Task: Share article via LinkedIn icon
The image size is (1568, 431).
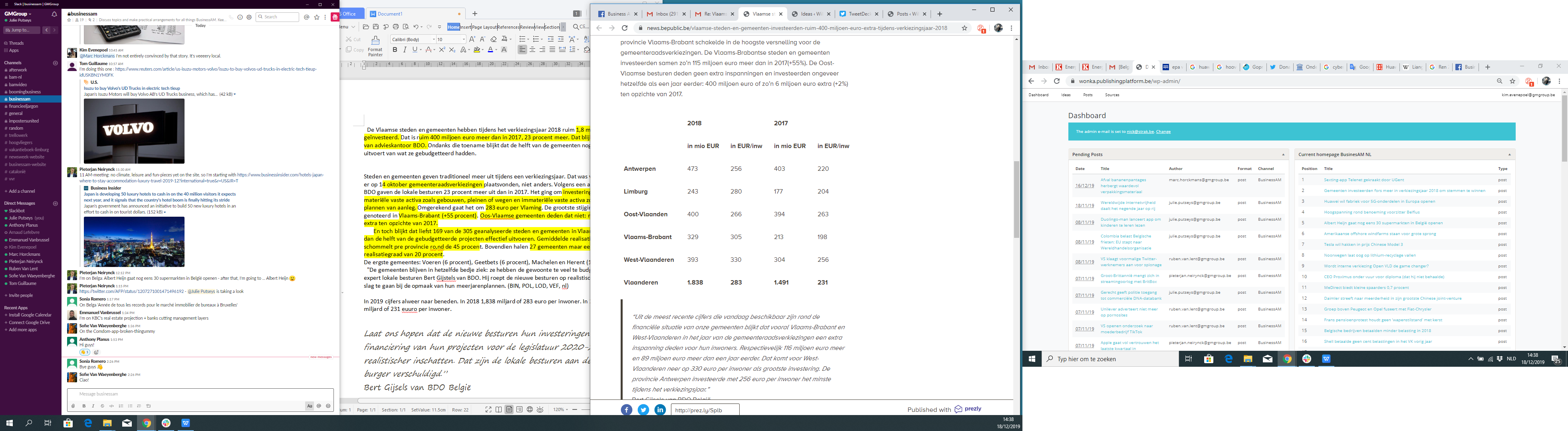Action: pyautogui.click(x=660, y=410)
